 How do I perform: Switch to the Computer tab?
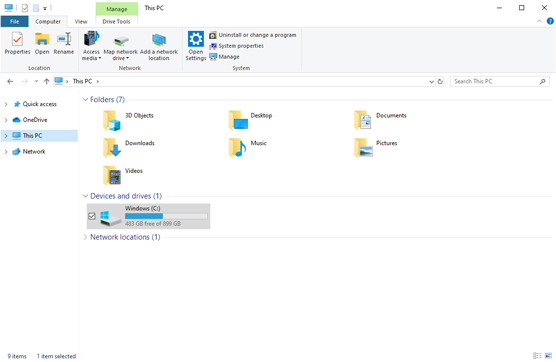[x=48, y=22]
